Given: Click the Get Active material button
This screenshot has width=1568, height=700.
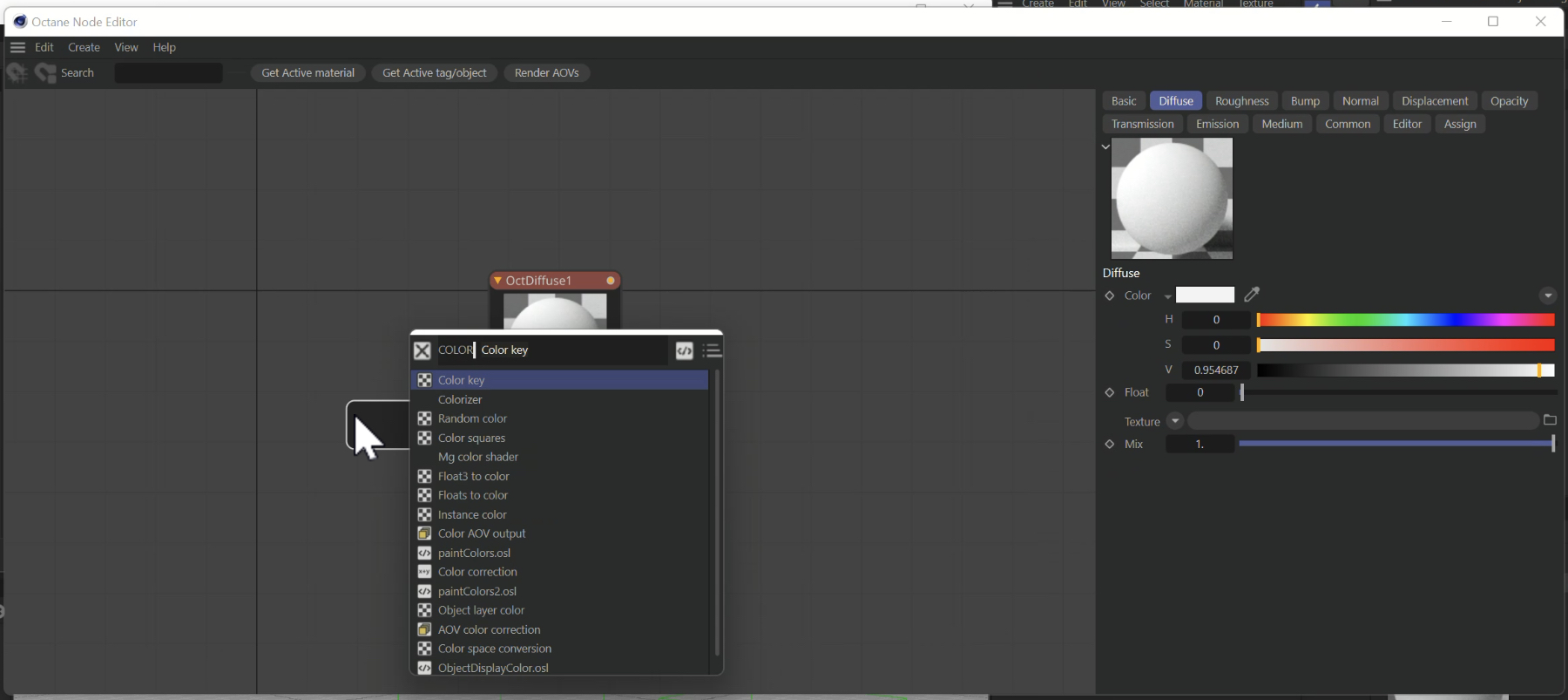Looking at the screenshot, I should click(308, 73).
